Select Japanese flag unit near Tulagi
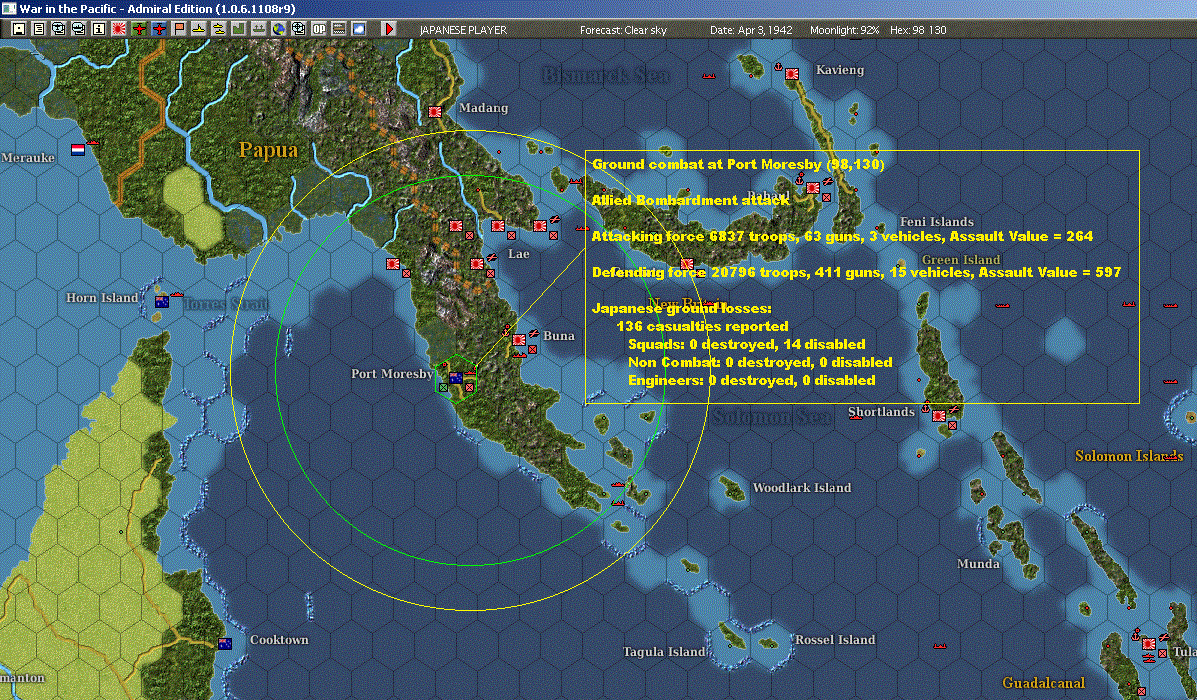Viewport: 1197px width, 700px height. click(x=1149, y=645)
